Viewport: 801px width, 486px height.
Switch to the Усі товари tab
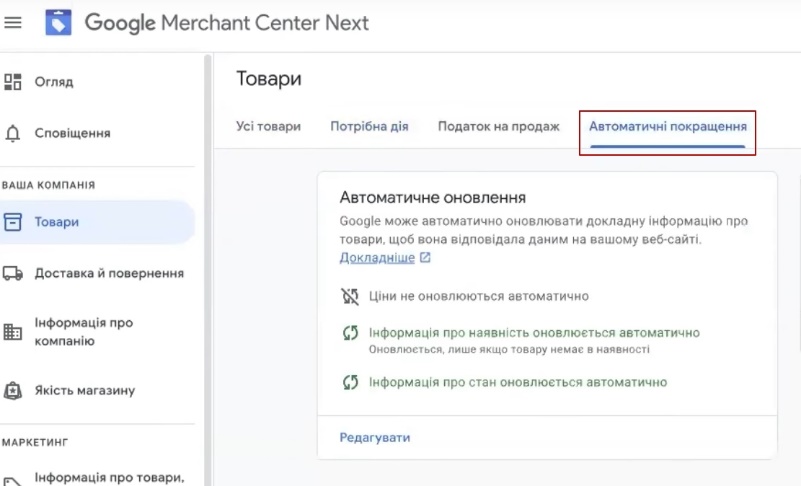point(268,127)
